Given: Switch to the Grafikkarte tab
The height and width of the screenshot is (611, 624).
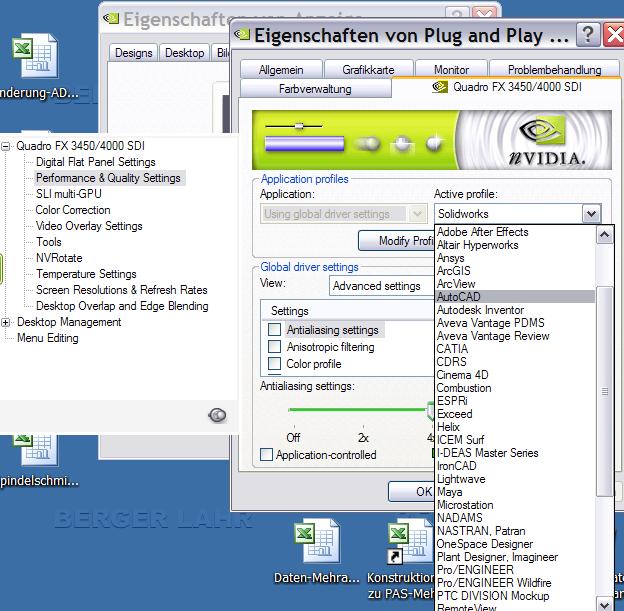Looking at the screenshot, I should (368, 70).
